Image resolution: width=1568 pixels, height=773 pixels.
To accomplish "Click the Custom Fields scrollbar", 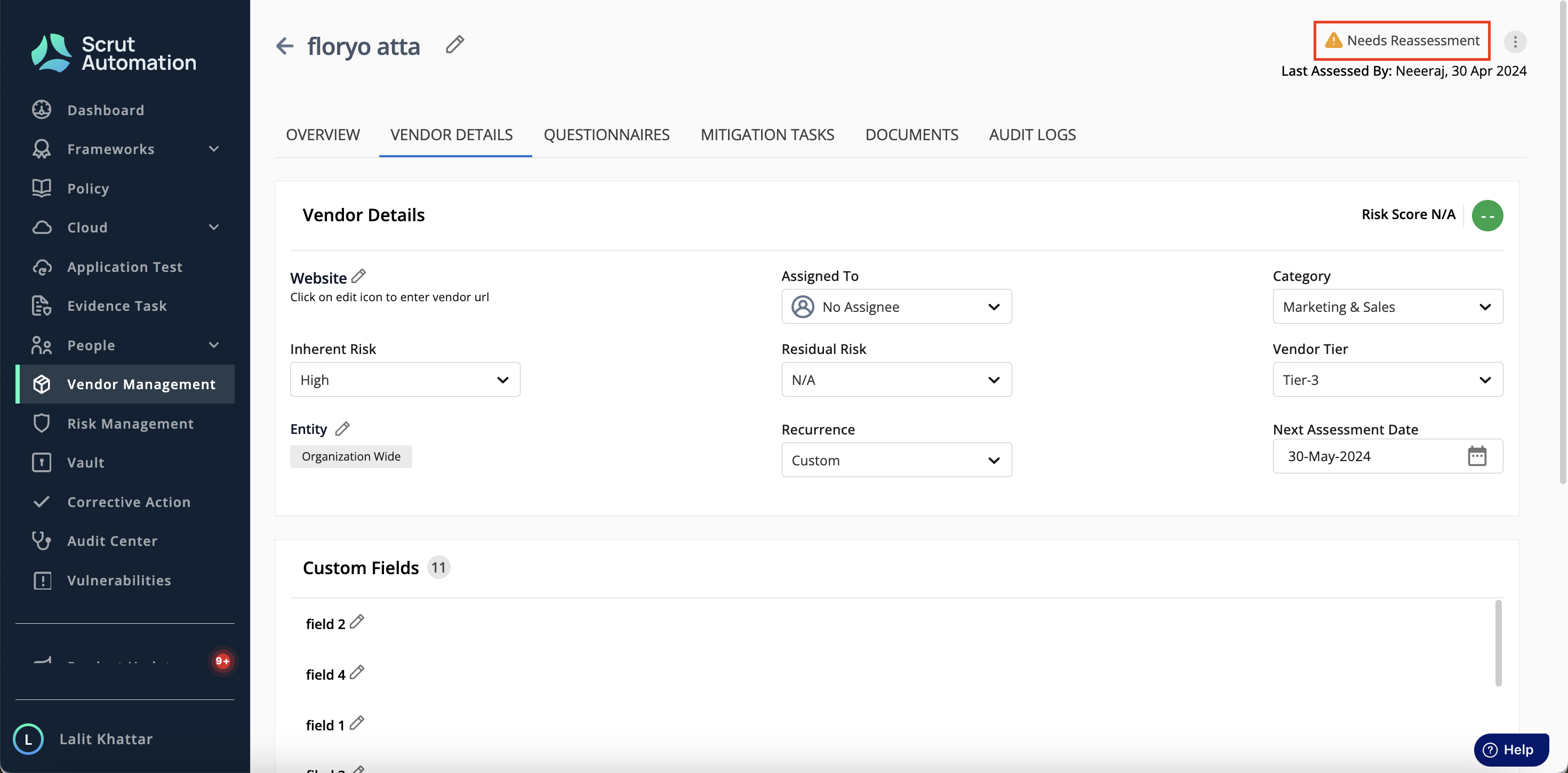I will (1498, 643).
